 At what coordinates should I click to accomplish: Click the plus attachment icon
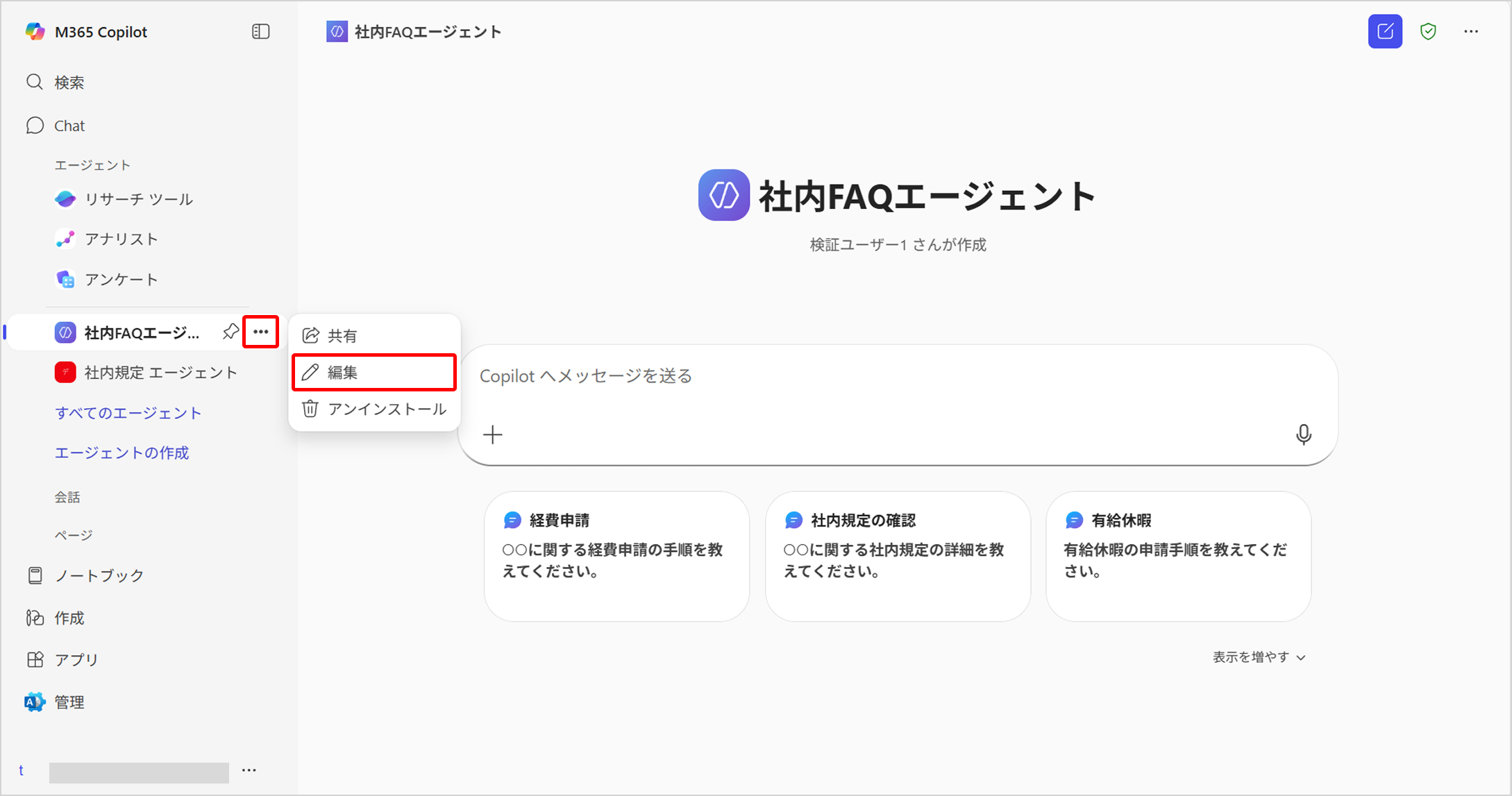[492, 435]
